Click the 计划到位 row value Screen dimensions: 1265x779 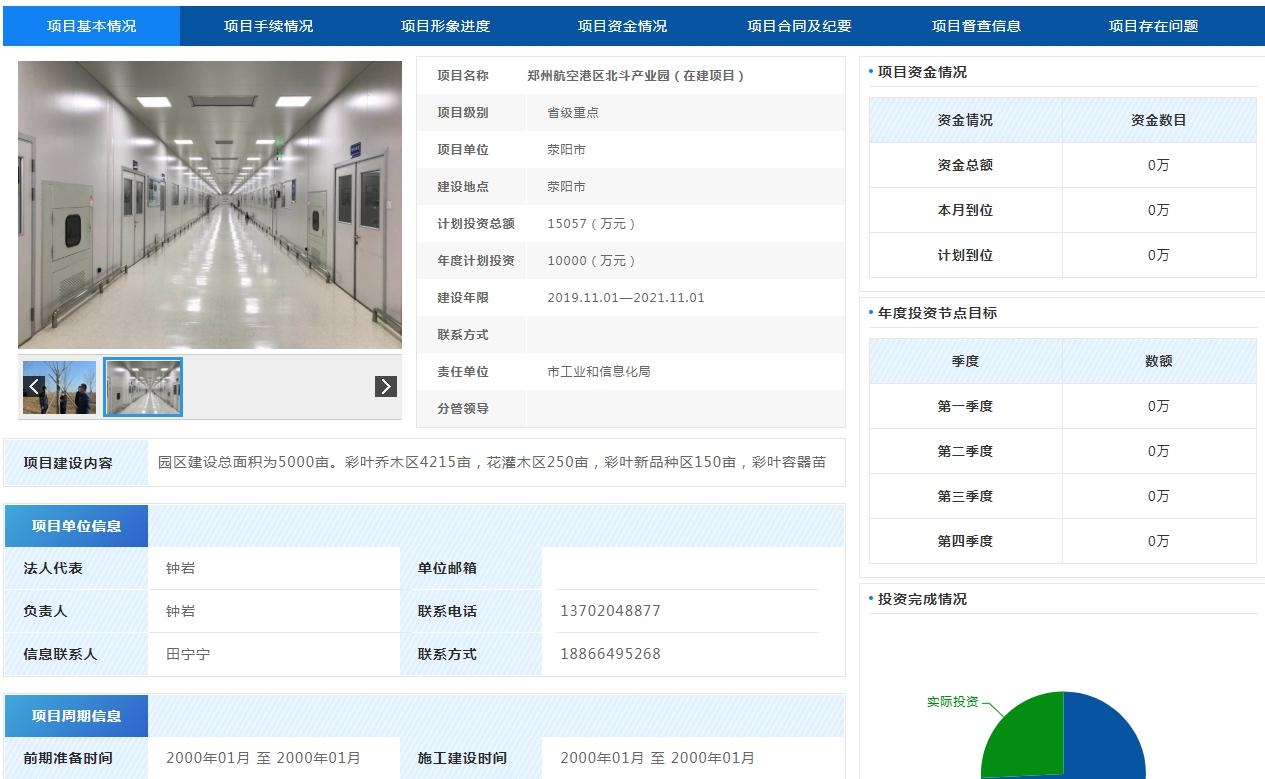[1159, 255]
